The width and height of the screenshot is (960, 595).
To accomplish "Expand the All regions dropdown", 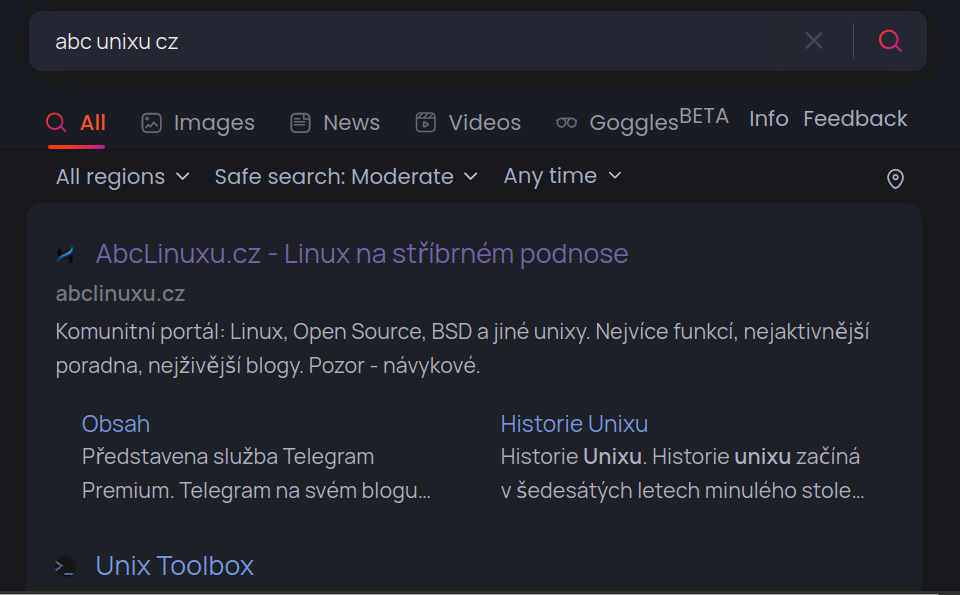I will [x=122, y=177].
